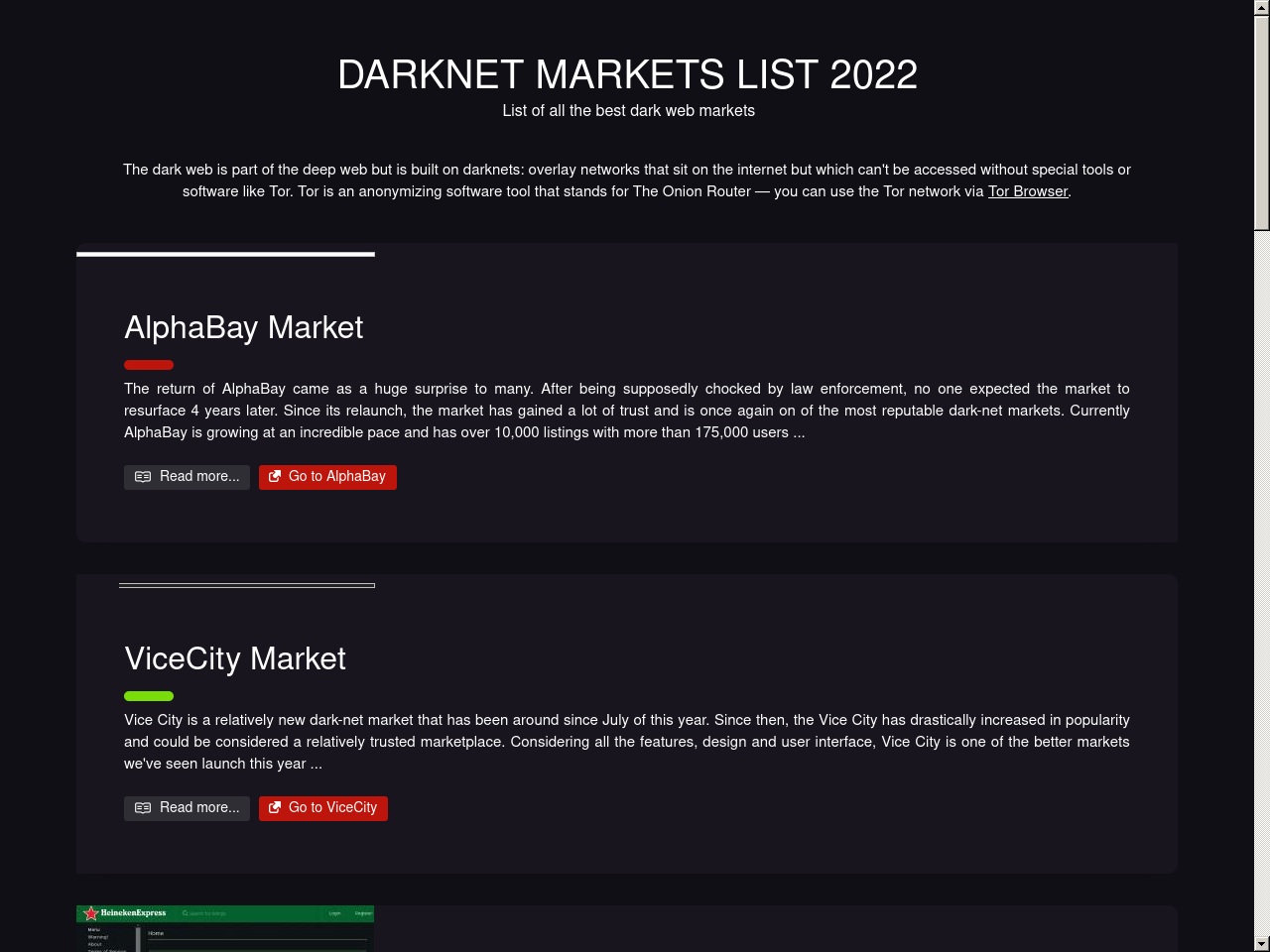
Task: Click external link icon in Go to ViceCity
Action: coord(275,808)
